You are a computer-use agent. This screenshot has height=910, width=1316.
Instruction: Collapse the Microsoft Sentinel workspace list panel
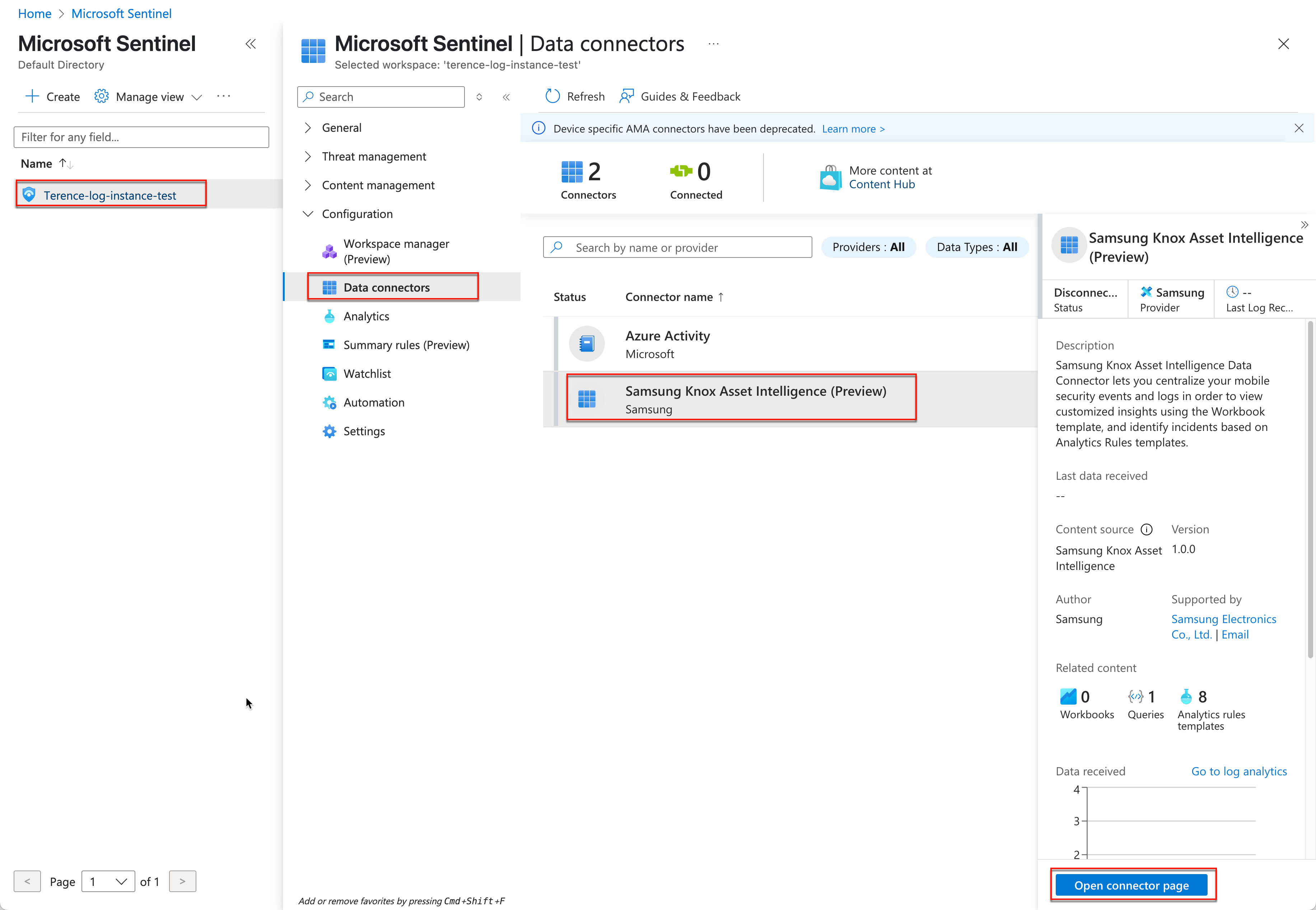pos(250,44)
